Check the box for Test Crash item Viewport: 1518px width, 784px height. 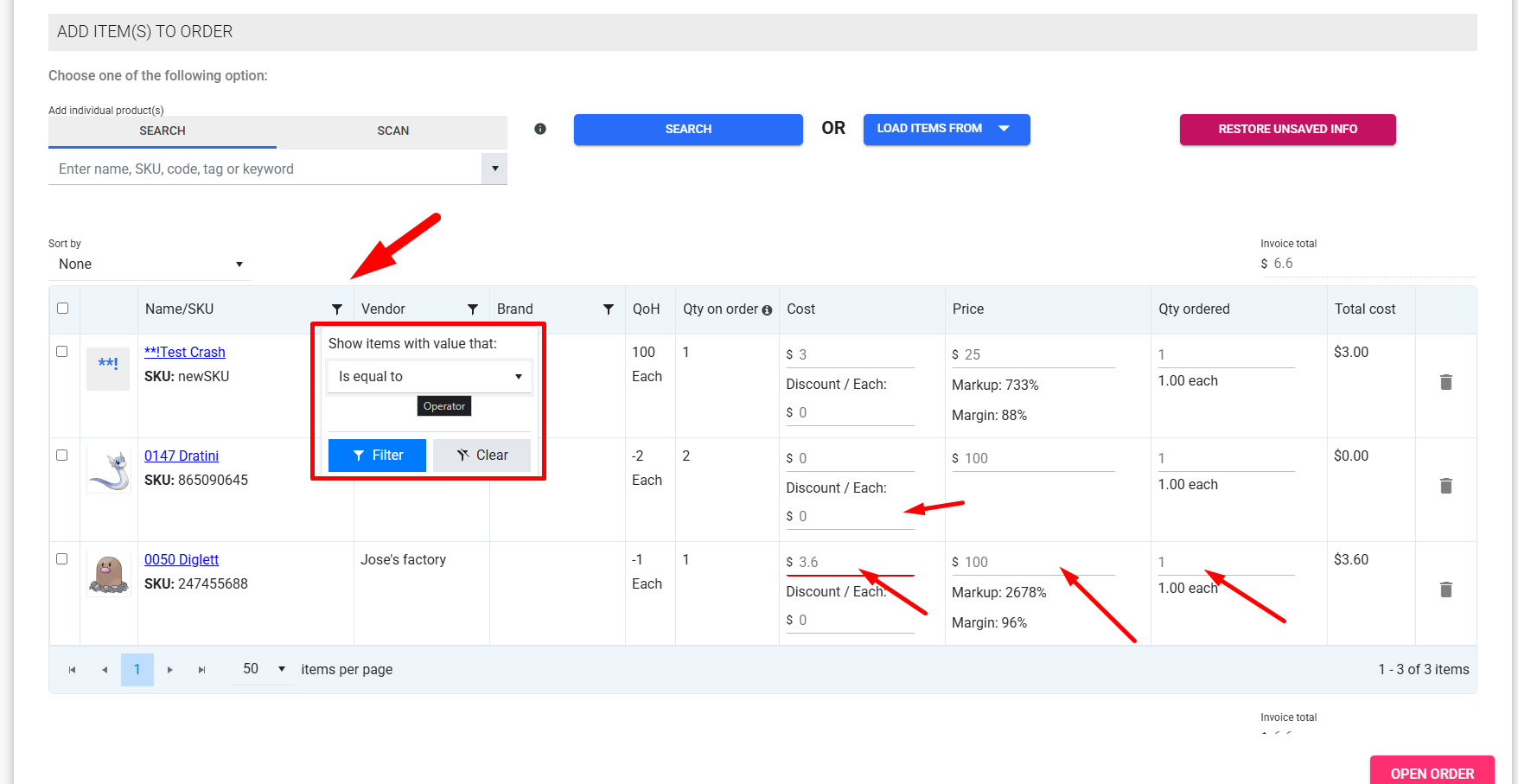click(x=62, y=352)
